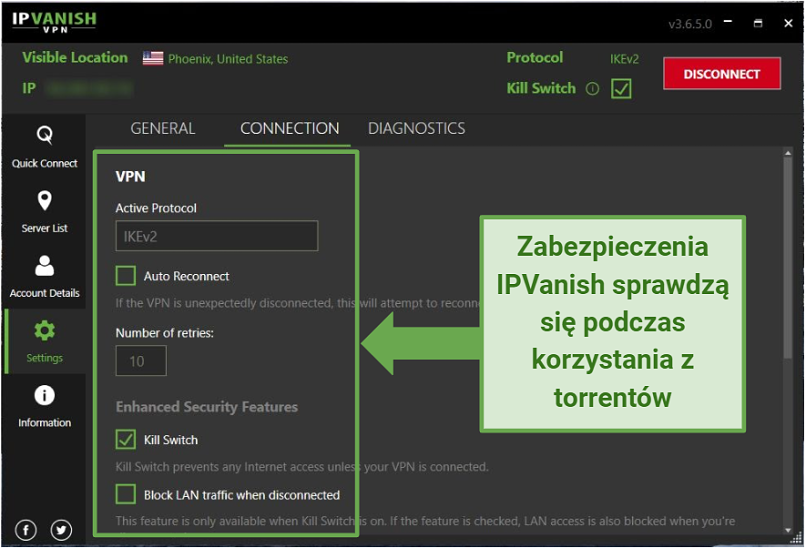The width and height of the screenshot is (806, 548).
Task: Click the settings vertical scrollbar thumb
Action: click(787, 257)
